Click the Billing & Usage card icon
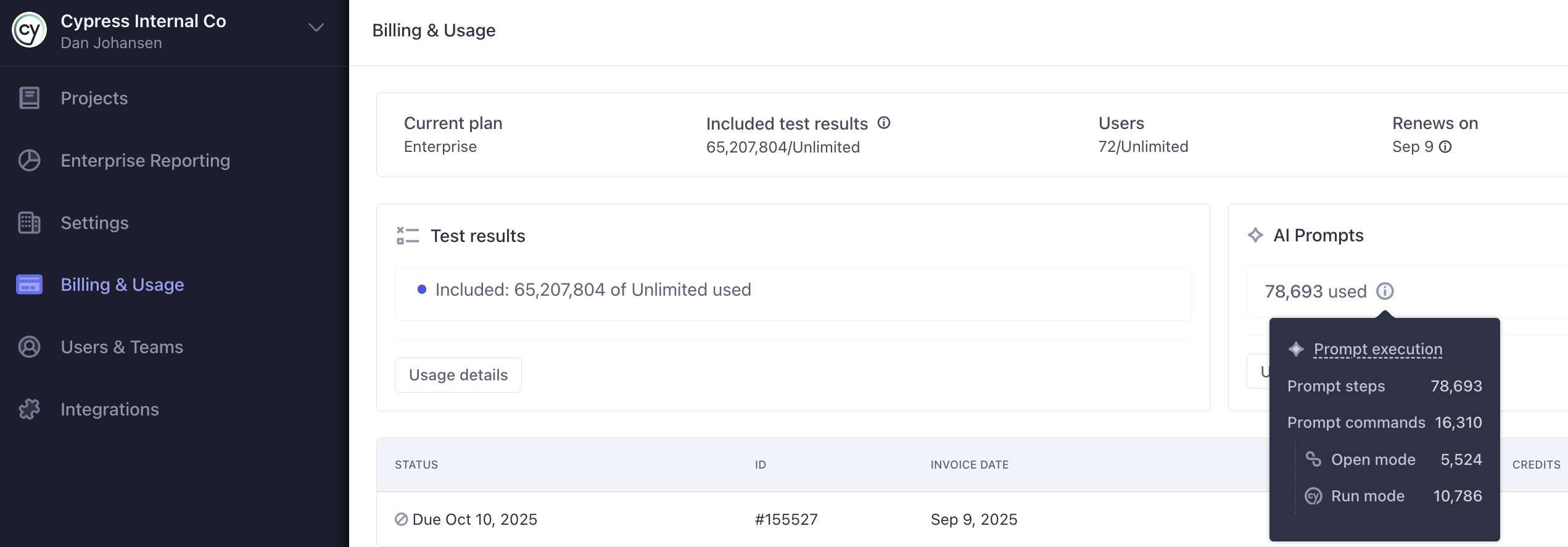1568x547 pixels. pyautogui.click(x=29, y=285)
